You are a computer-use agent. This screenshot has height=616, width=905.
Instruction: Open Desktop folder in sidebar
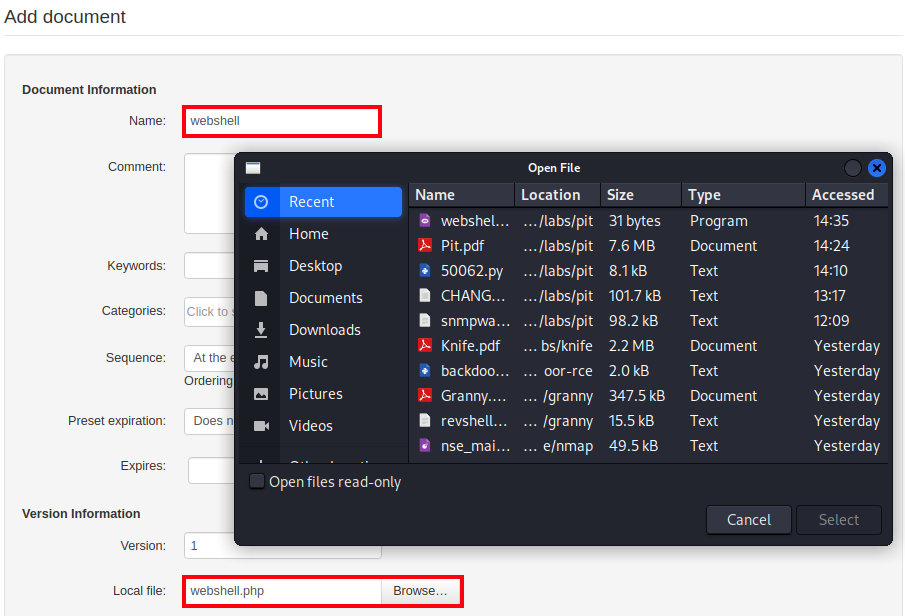tap(323, 266)
